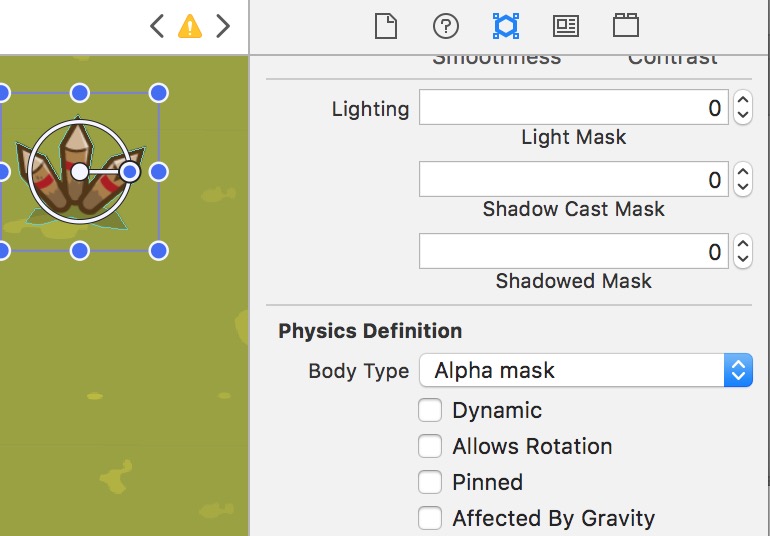Show the Actions inspector icon
The height and width of the screenshot is (536, 770).
(626, 26)
